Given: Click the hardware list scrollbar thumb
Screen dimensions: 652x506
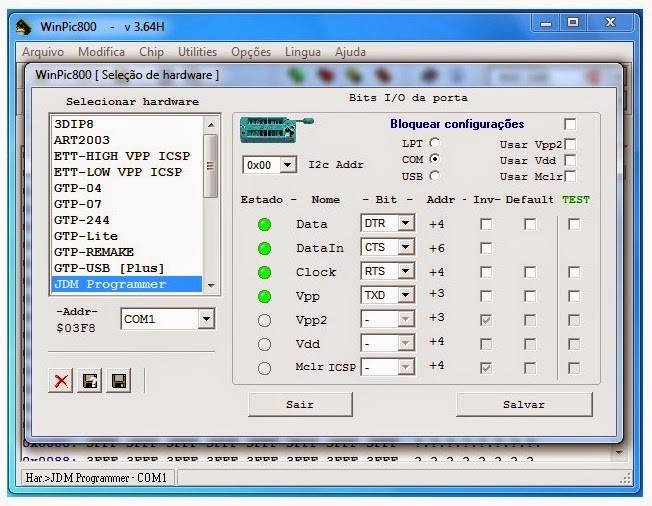Looking at the screenshot, I should tap(211, 166).
